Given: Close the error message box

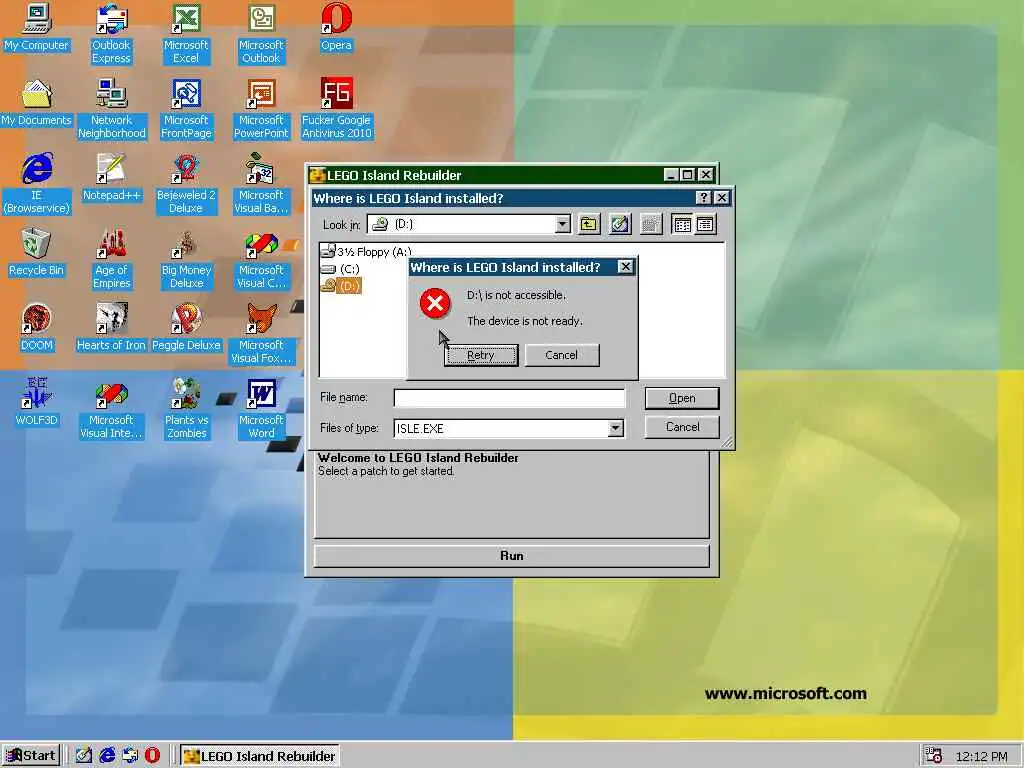Looking at the screenshot, I should 625,266.
